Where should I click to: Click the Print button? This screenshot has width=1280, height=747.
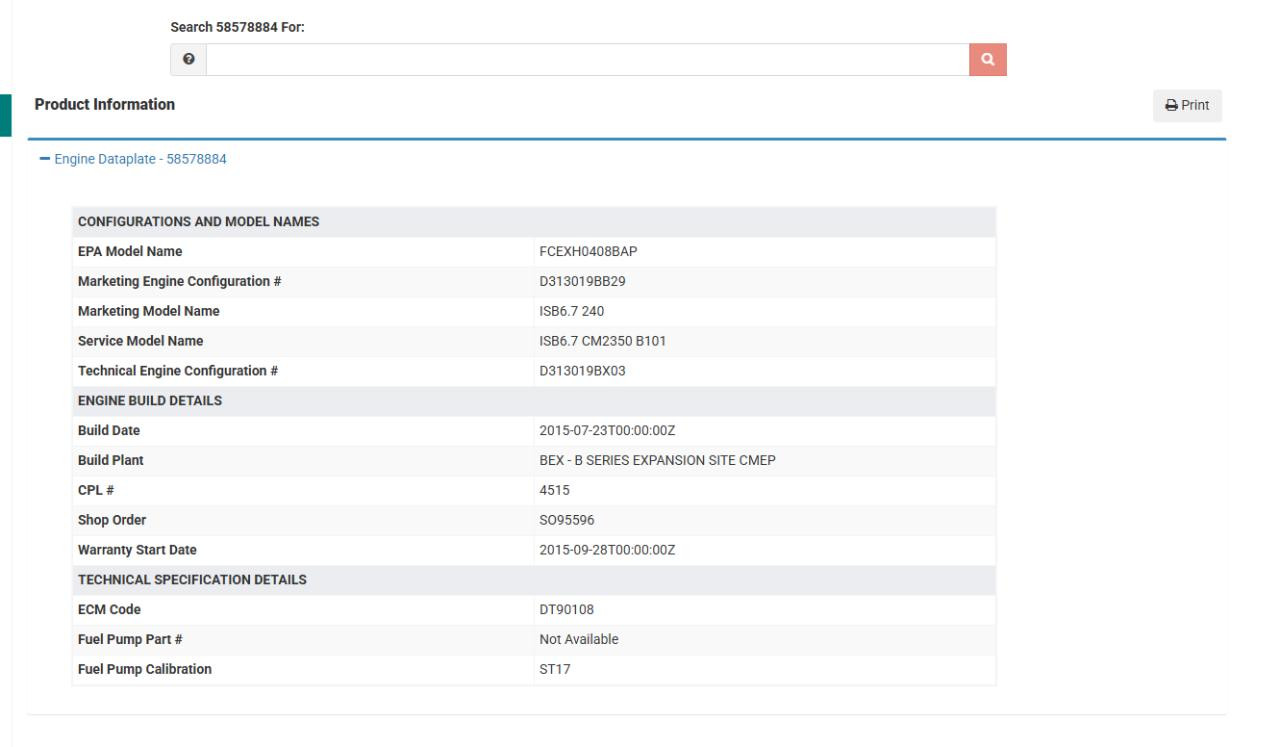click(1188, 105)
